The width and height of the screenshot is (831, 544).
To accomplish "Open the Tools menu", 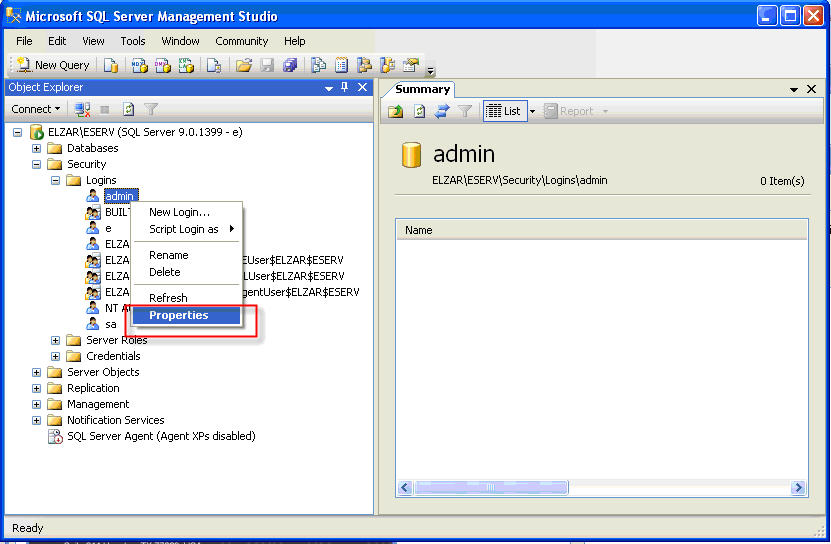I will point(133,41).
